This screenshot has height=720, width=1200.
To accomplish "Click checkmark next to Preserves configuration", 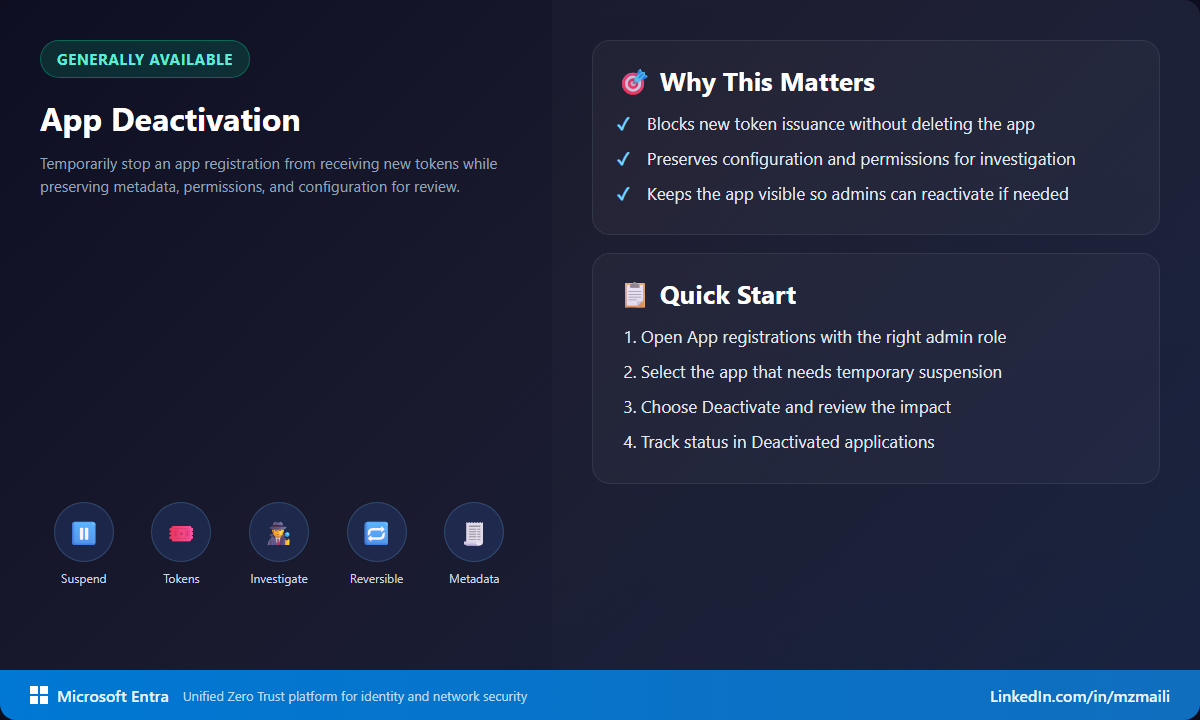I will click(623, 159).
